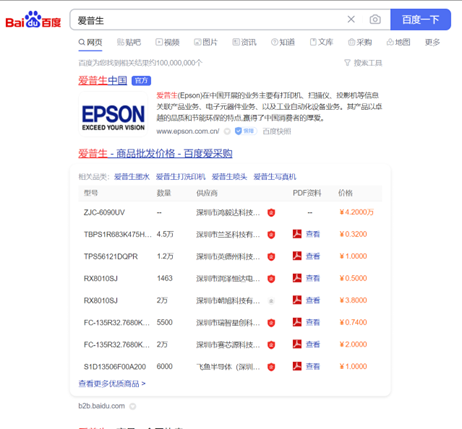Select related category 爱普生写真机

pyautogui.click(x=275, y=177)
